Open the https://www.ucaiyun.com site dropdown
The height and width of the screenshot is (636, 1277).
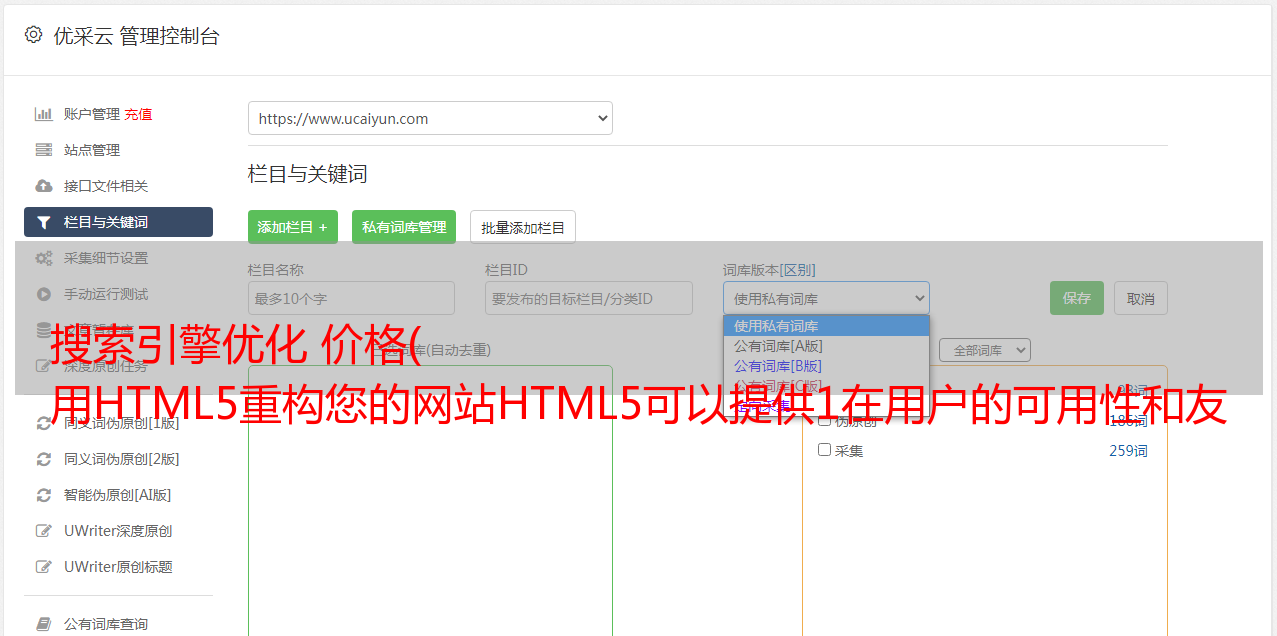click(430, 118)
